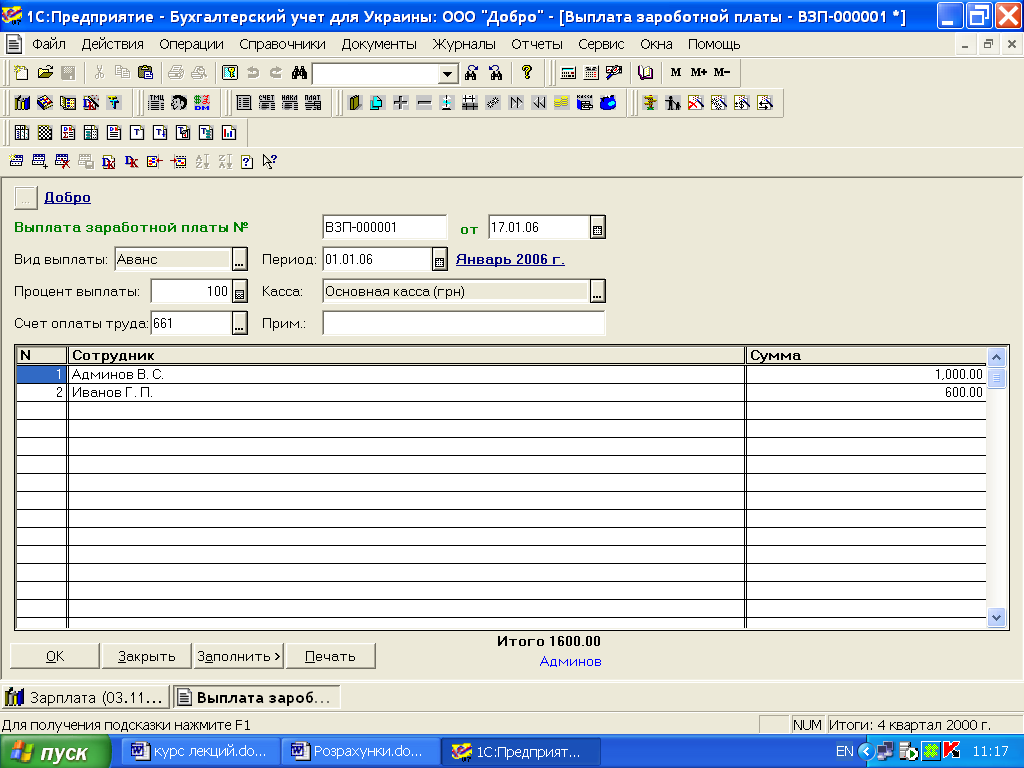The width and height of the screenshot is (1024, 768).
Task: Open the Отчеты menu
Action: point(537,44)
